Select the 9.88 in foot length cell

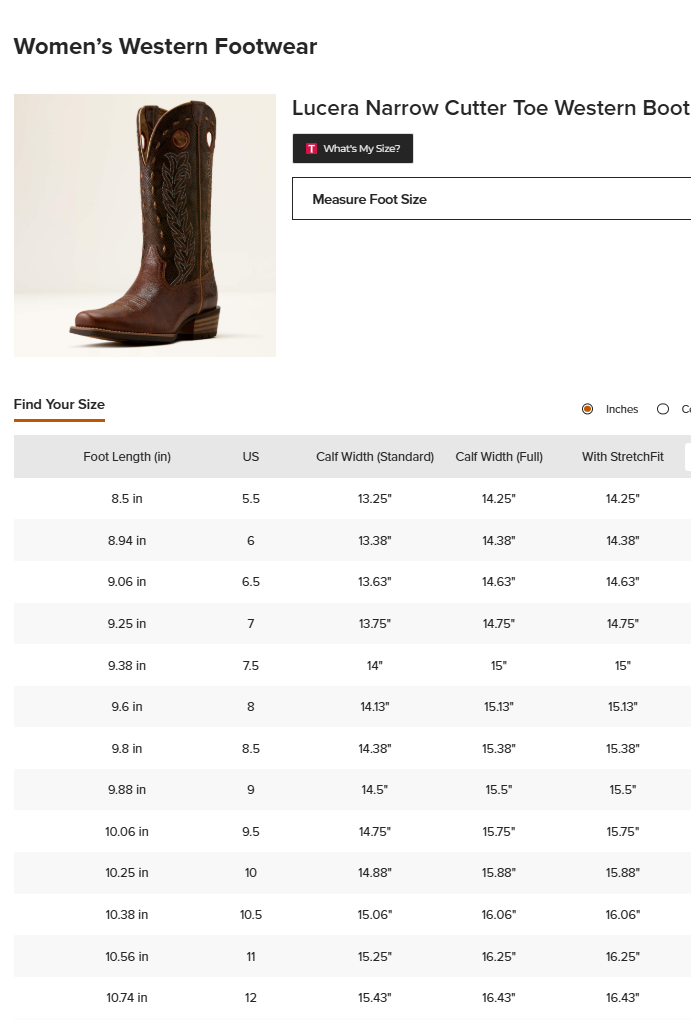point(127,790)
